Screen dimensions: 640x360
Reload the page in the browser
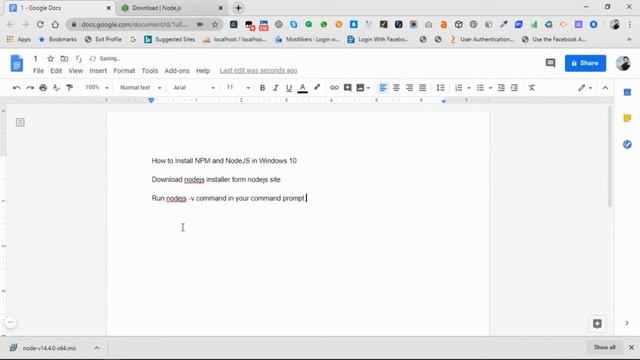coord(40,24)
